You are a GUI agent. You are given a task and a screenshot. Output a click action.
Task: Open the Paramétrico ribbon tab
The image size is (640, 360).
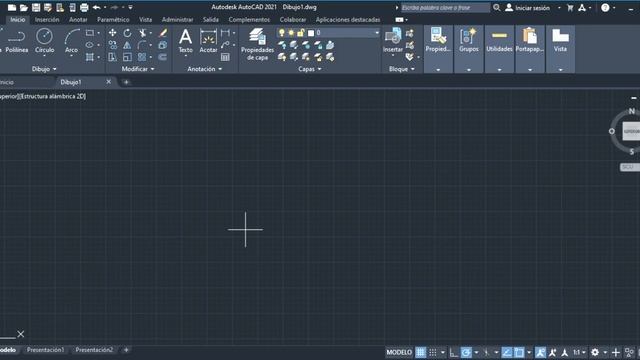(x=113, y=20)
